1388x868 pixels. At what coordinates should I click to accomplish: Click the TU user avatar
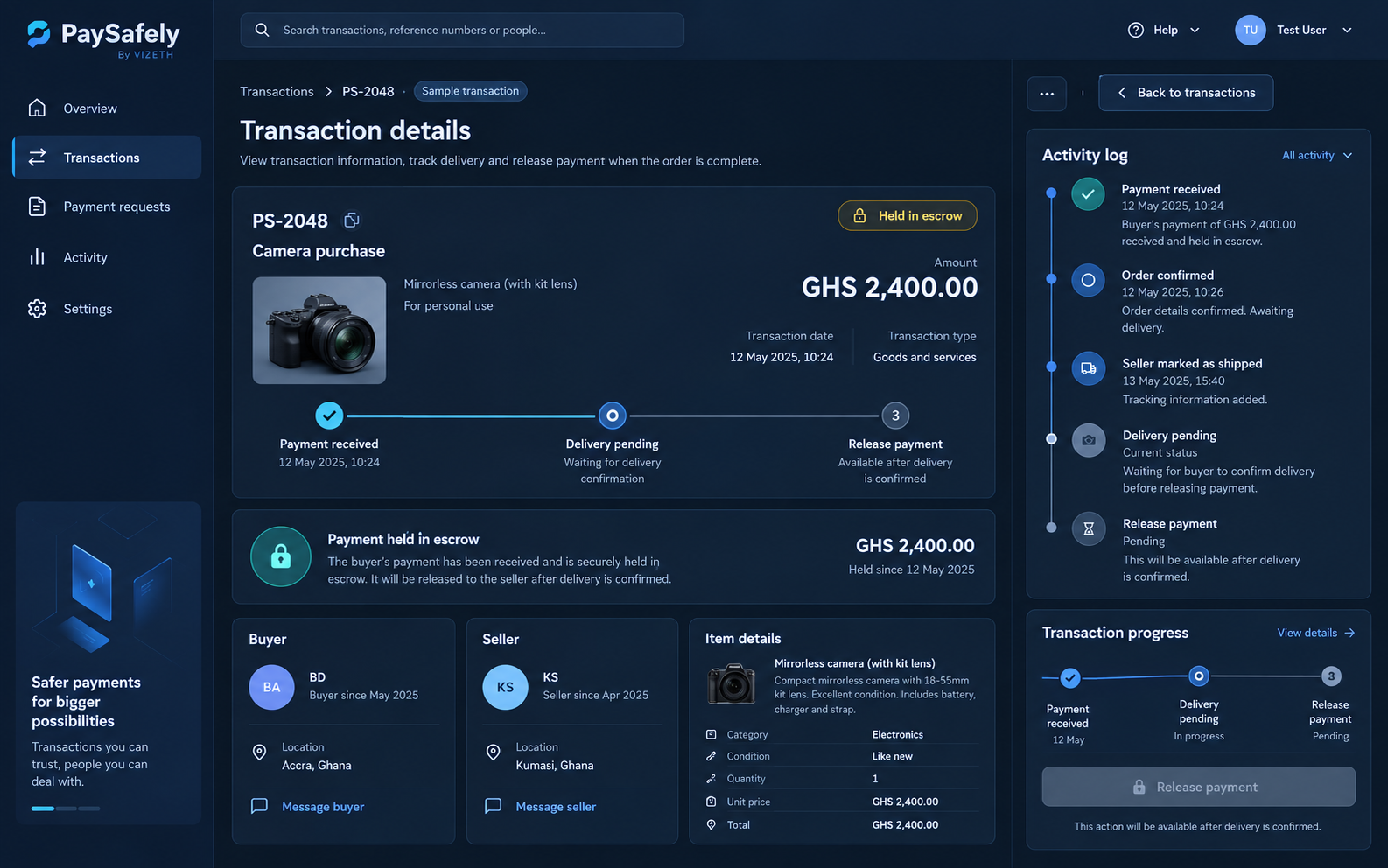pyautogui.click(x=1251, y=30)
